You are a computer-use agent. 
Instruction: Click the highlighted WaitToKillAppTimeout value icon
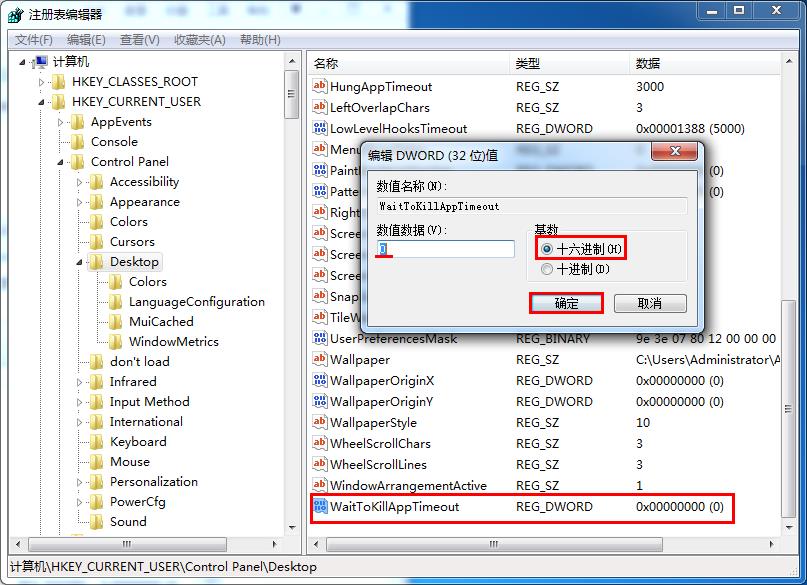[x=321, y=507]
